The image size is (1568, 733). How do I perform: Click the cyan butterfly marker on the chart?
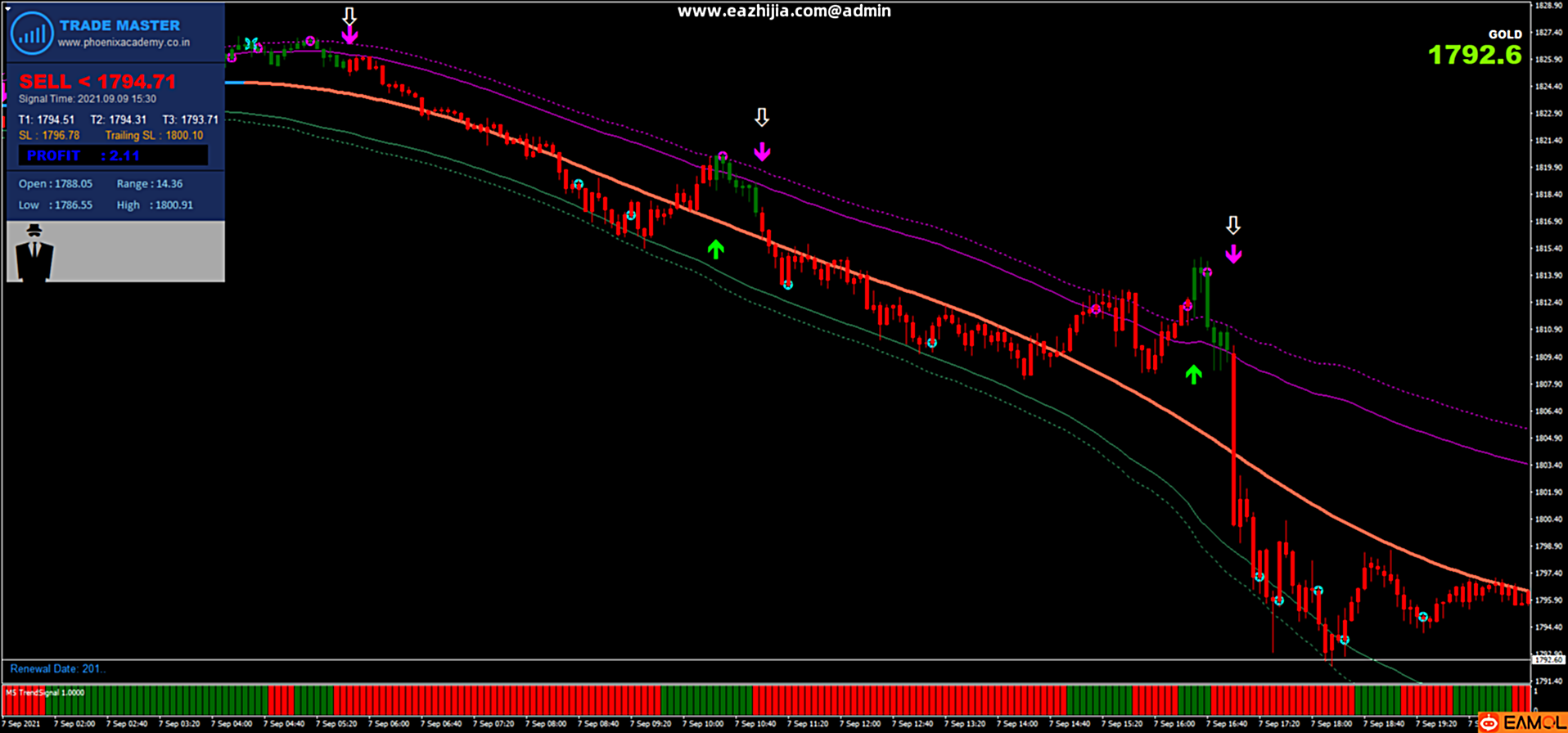coord(251,43)
